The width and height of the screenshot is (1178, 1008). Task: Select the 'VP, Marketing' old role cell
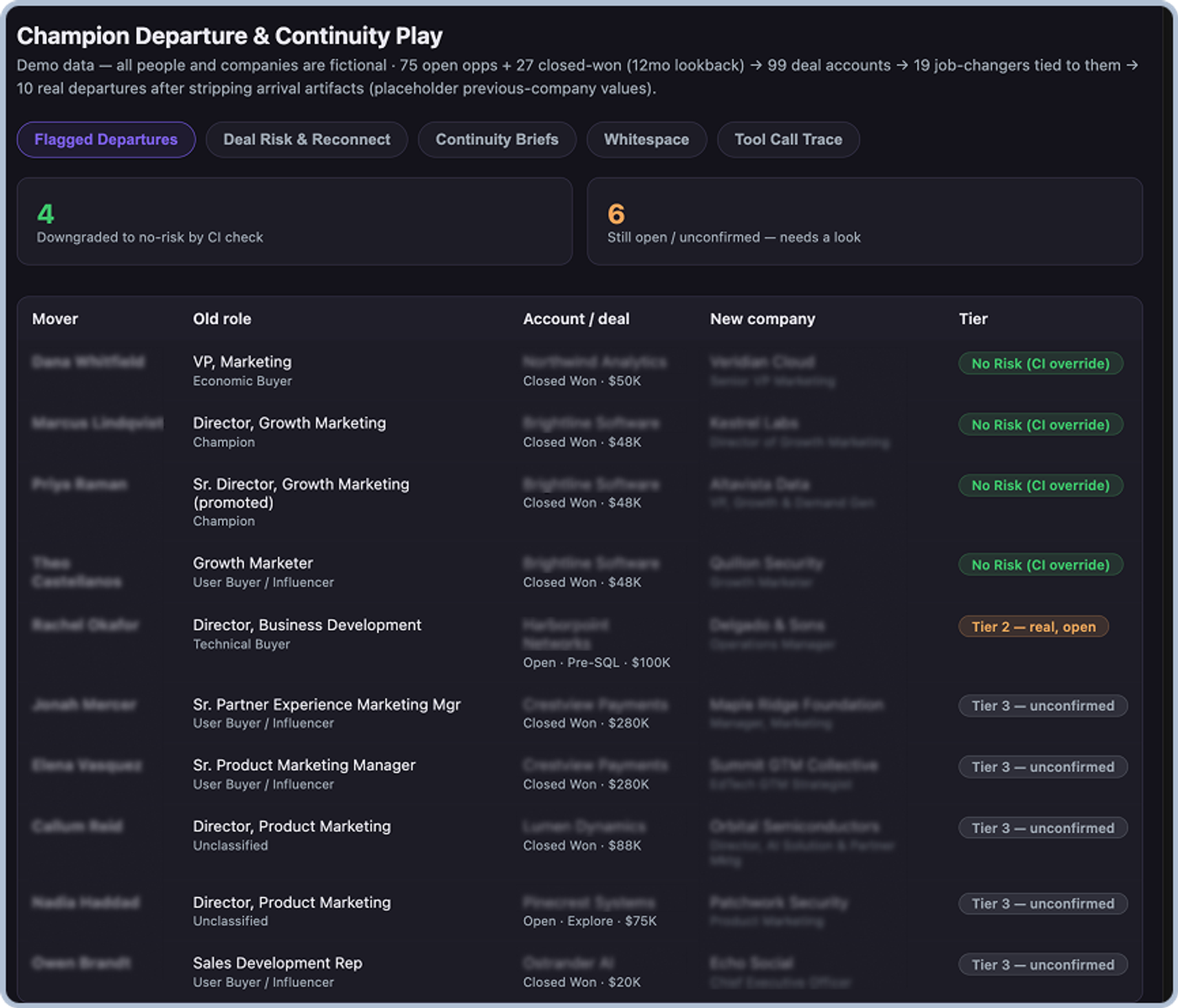pos(242,362)
